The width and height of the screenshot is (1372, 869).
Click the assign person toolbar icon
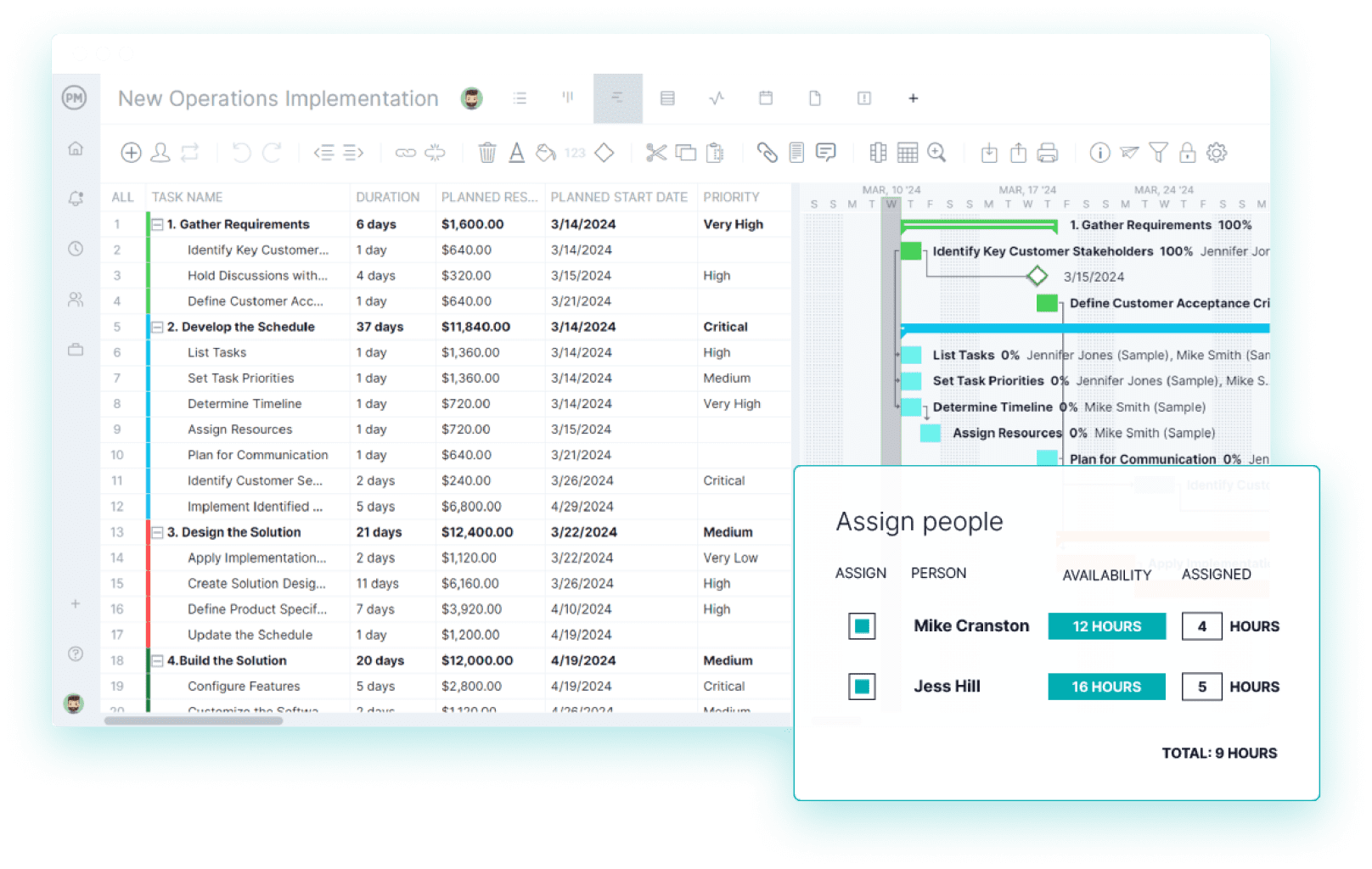[160, 153]
